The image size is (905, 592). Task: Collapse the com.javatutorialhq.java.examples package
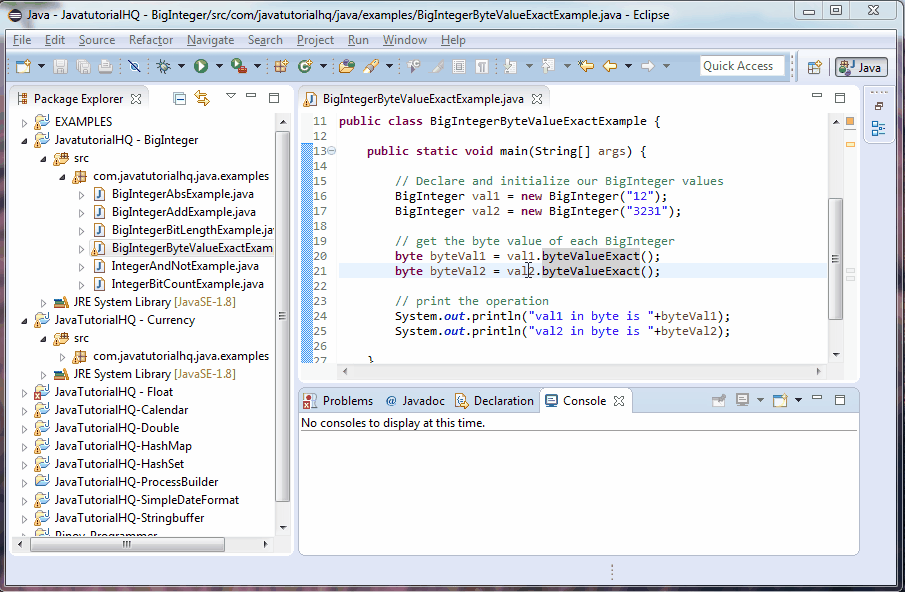pos(62,175)
